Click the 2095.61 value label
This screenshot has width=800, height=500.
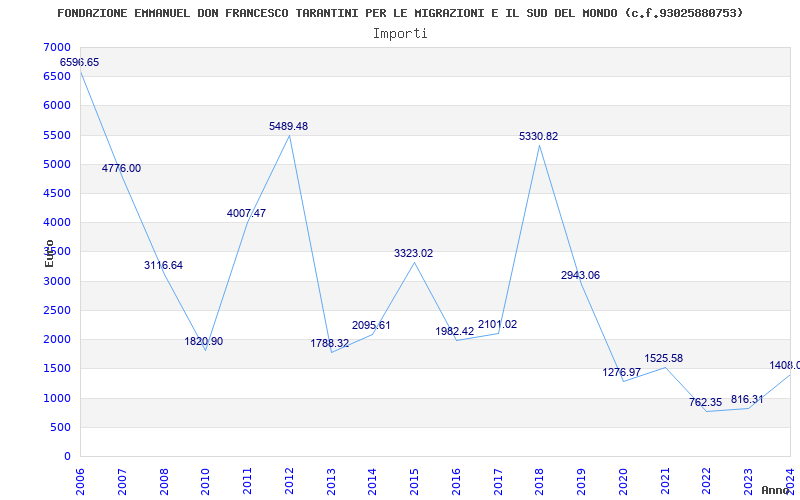tap(371, 326)
